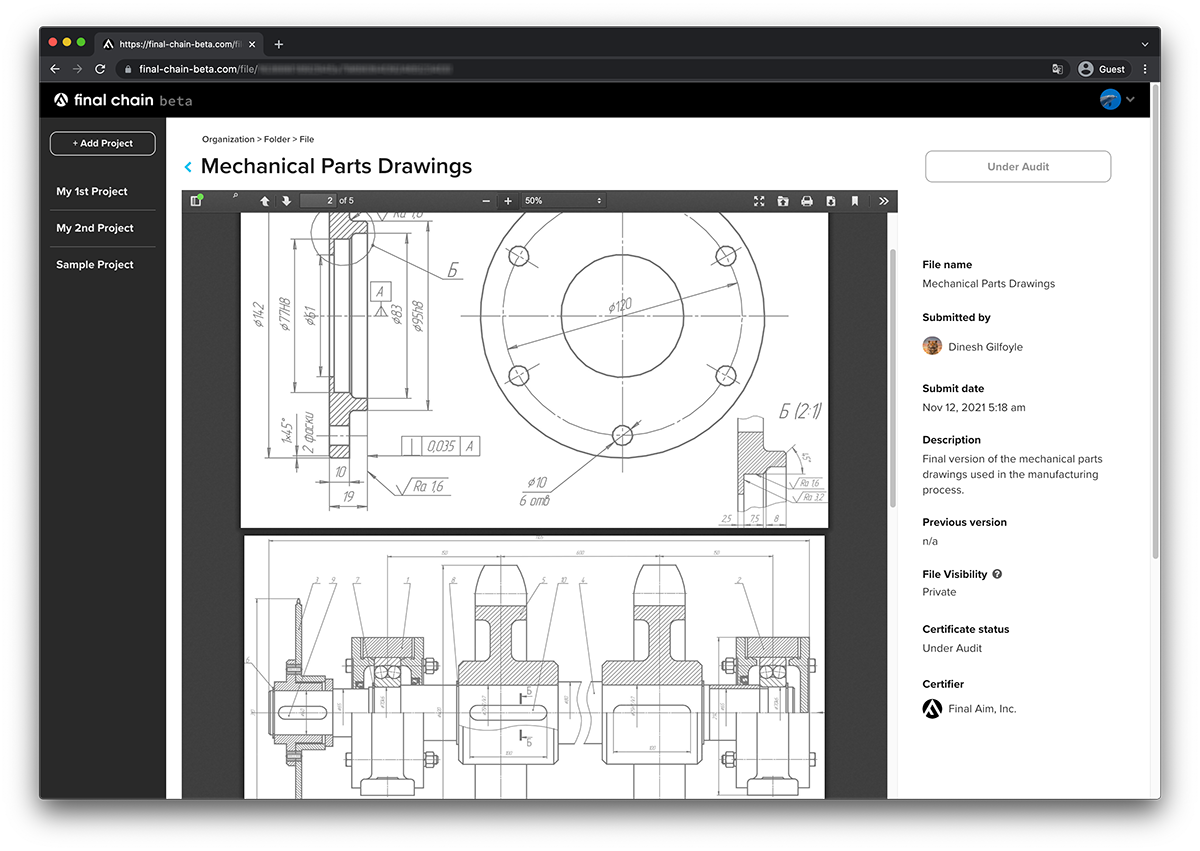The width and height of the screenshot is (1200, 851).
Task: Open a new browser tab
Action: [x=278, y=44]
